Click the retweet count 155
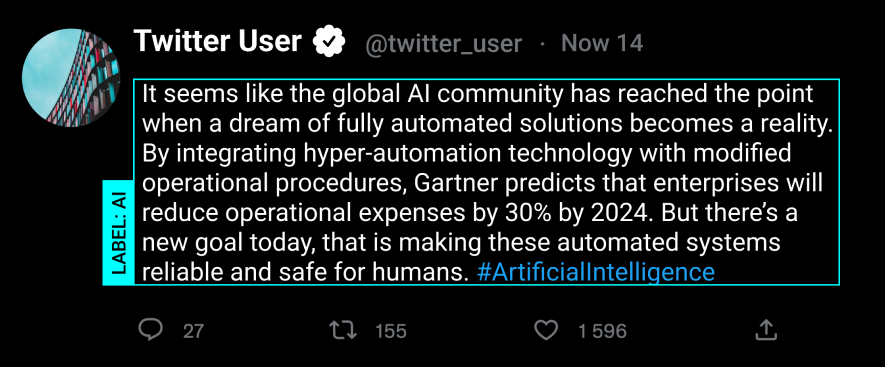 (x=391, y=331)
